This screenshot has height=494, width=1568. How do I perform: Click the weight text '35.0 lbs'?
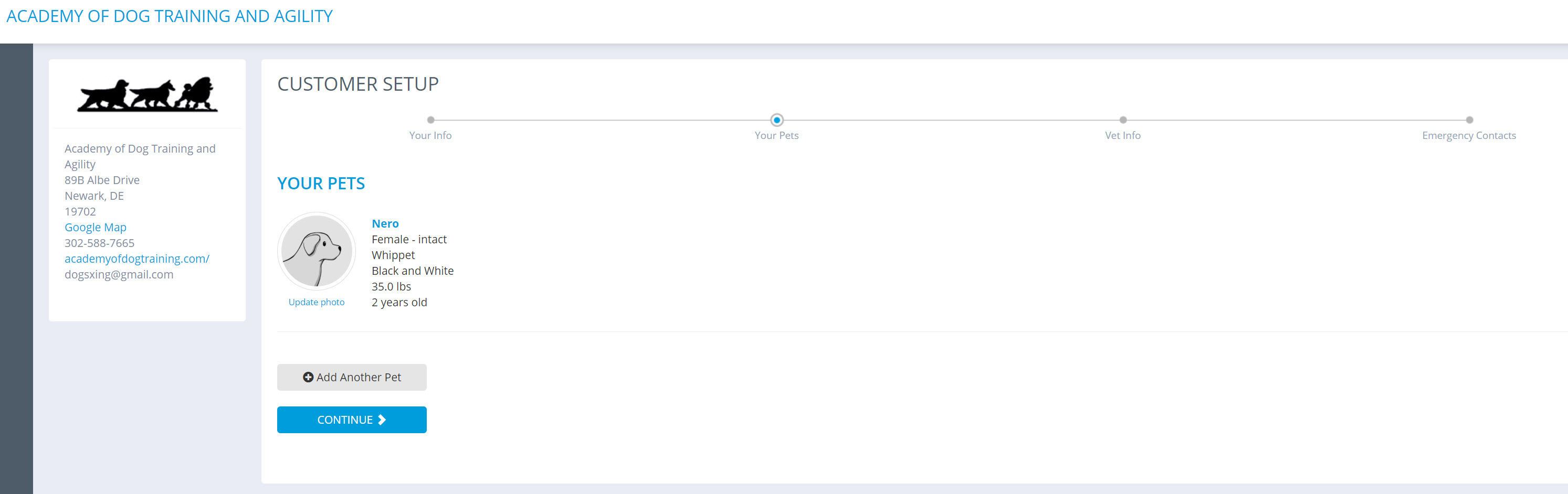[x=392, y=286]
